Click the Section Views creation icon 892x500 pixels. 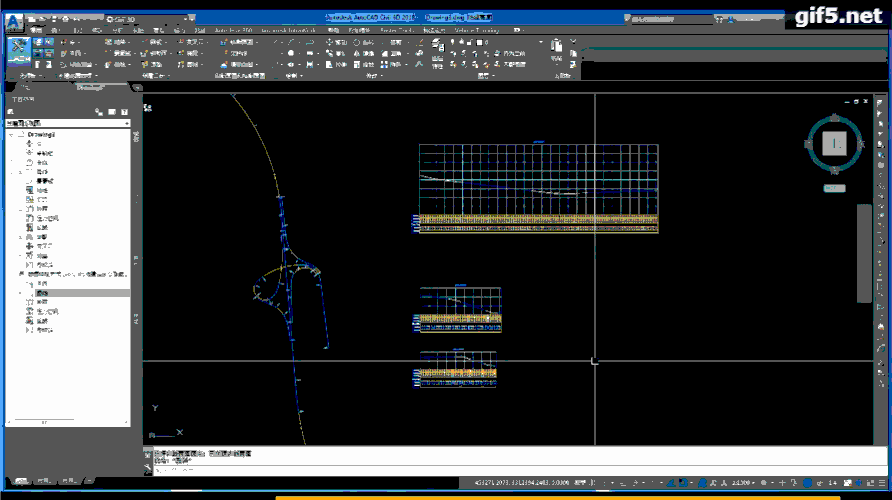coord(239,65)
